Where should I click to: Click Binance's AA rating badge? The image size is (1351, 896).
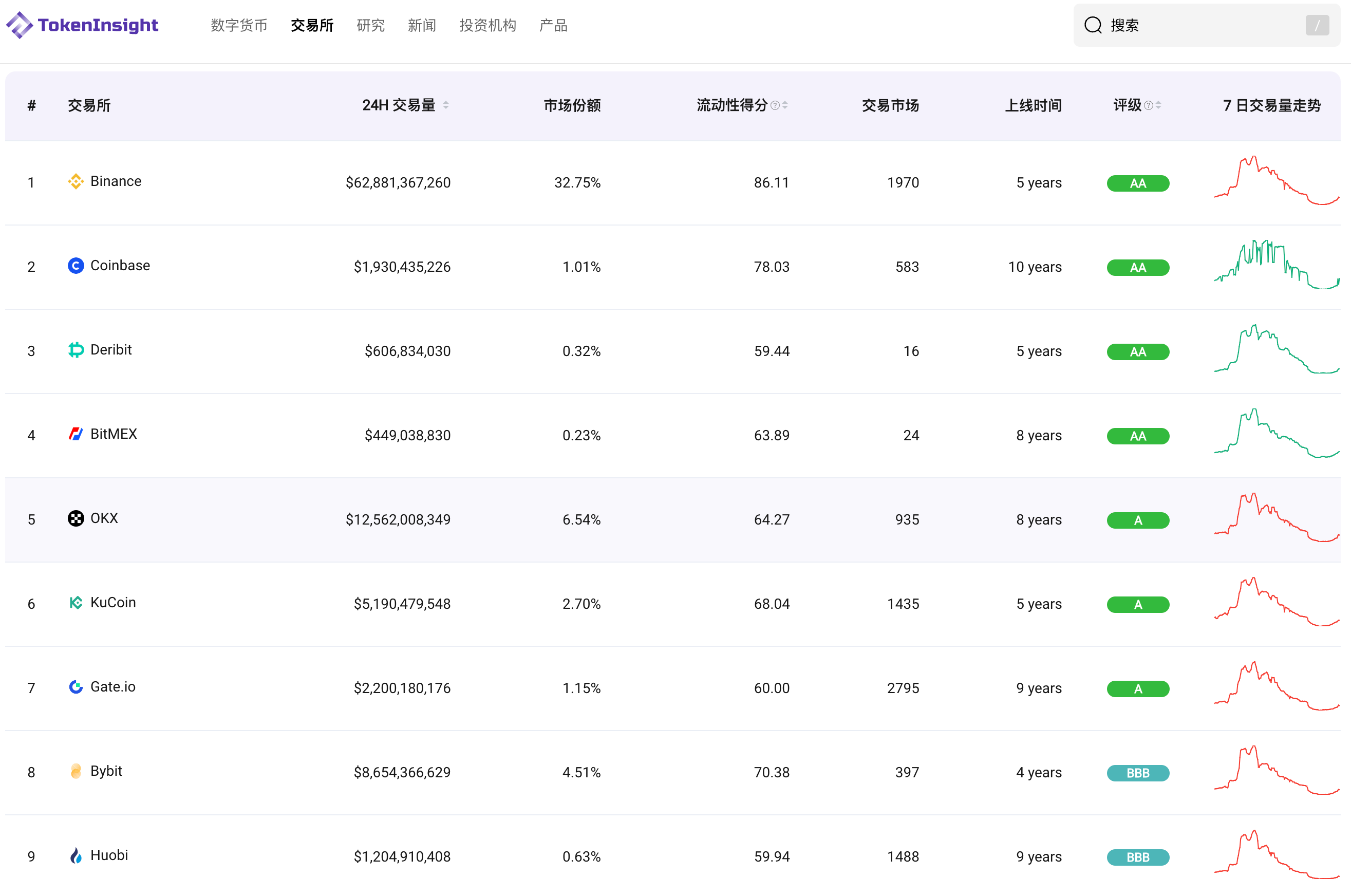click(x=1137, y=183)
